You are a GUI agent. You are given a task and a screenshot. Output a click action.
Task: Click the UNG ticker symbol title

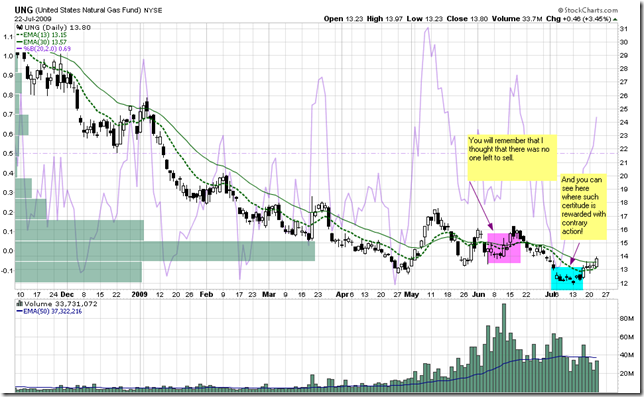click(23, 10)
